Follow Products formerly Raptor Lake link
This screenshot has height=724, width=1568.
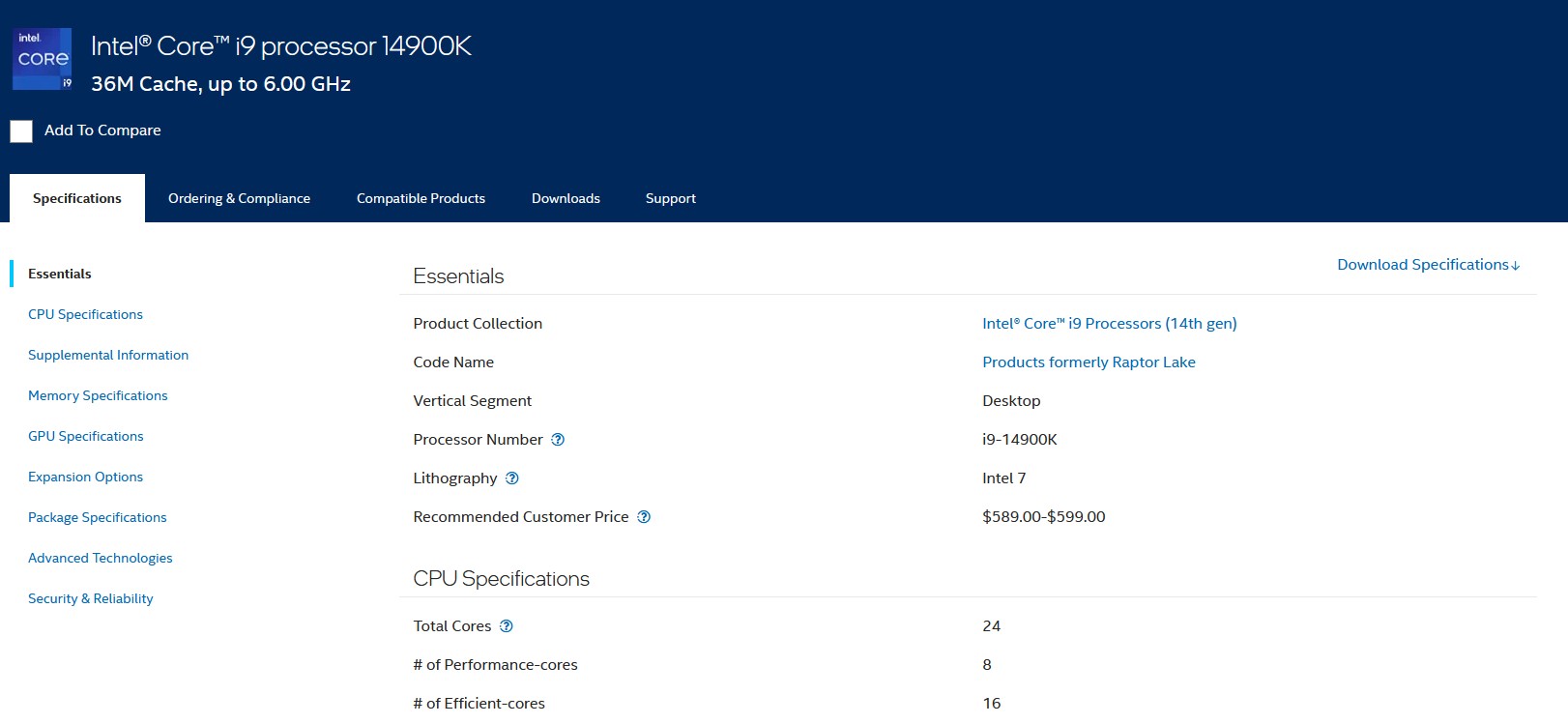point(1089,362)
